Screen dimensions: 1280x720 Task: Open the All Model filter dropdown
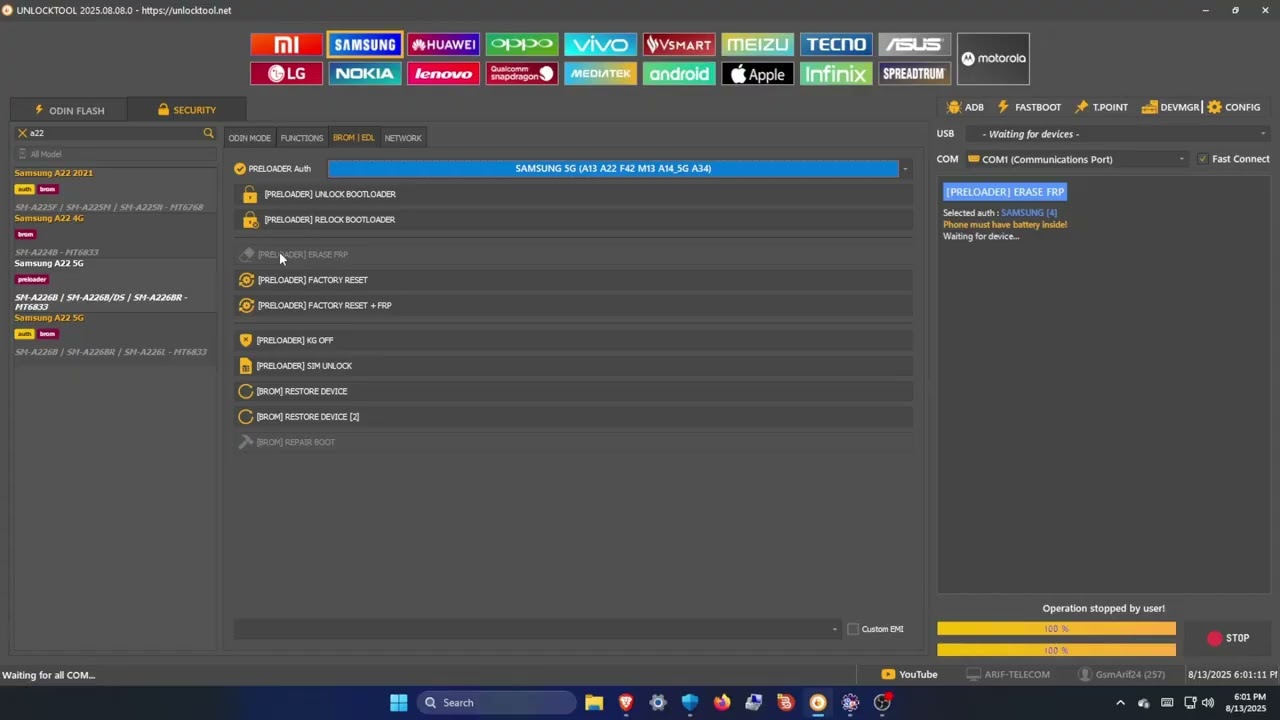coord(115,154)
